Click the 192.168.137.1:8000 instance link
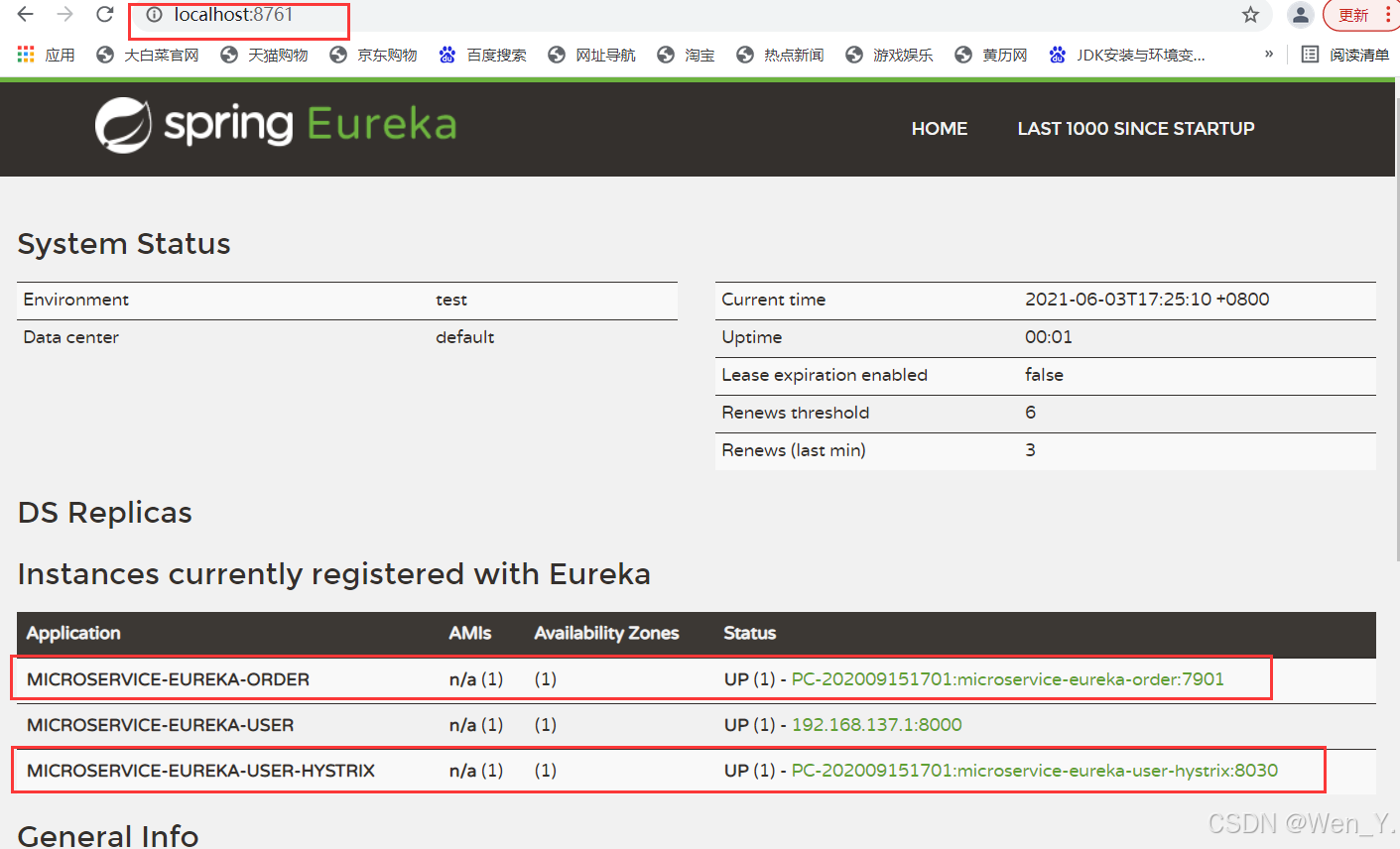Viewport: 1400px width, 849px height. (876, 724)
